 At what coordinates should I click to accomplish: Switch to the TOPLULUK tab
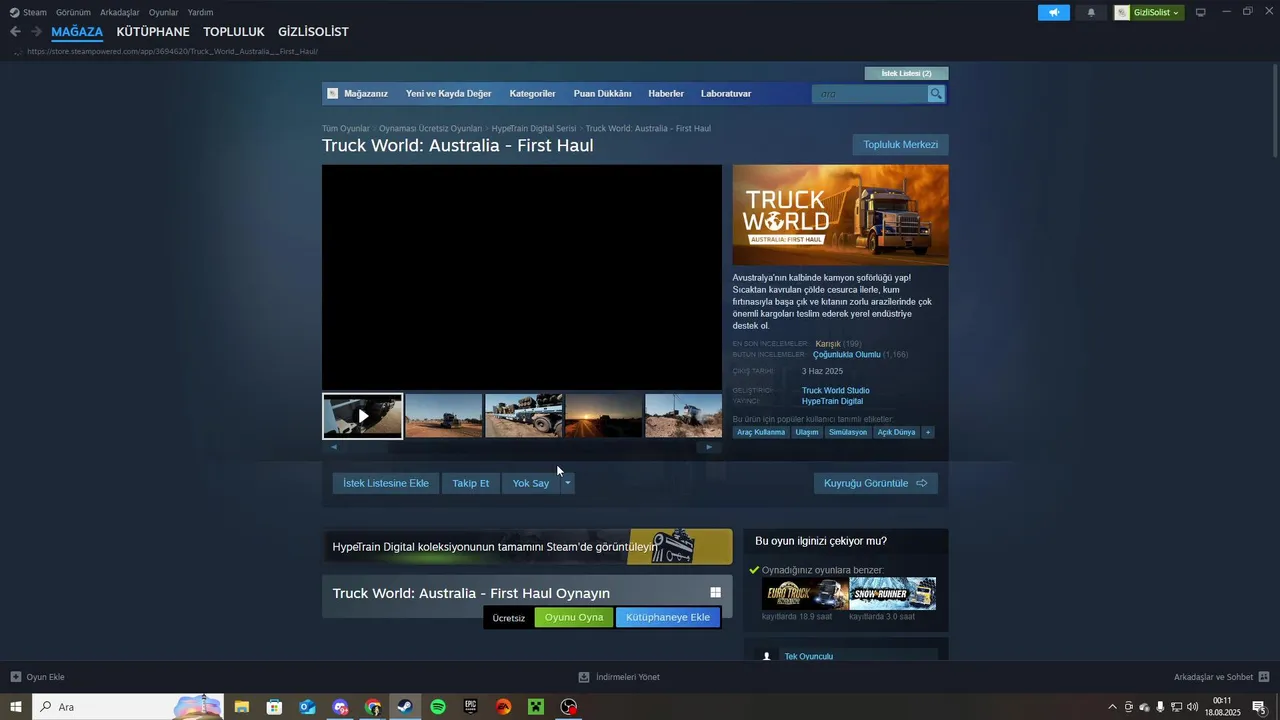234,32
